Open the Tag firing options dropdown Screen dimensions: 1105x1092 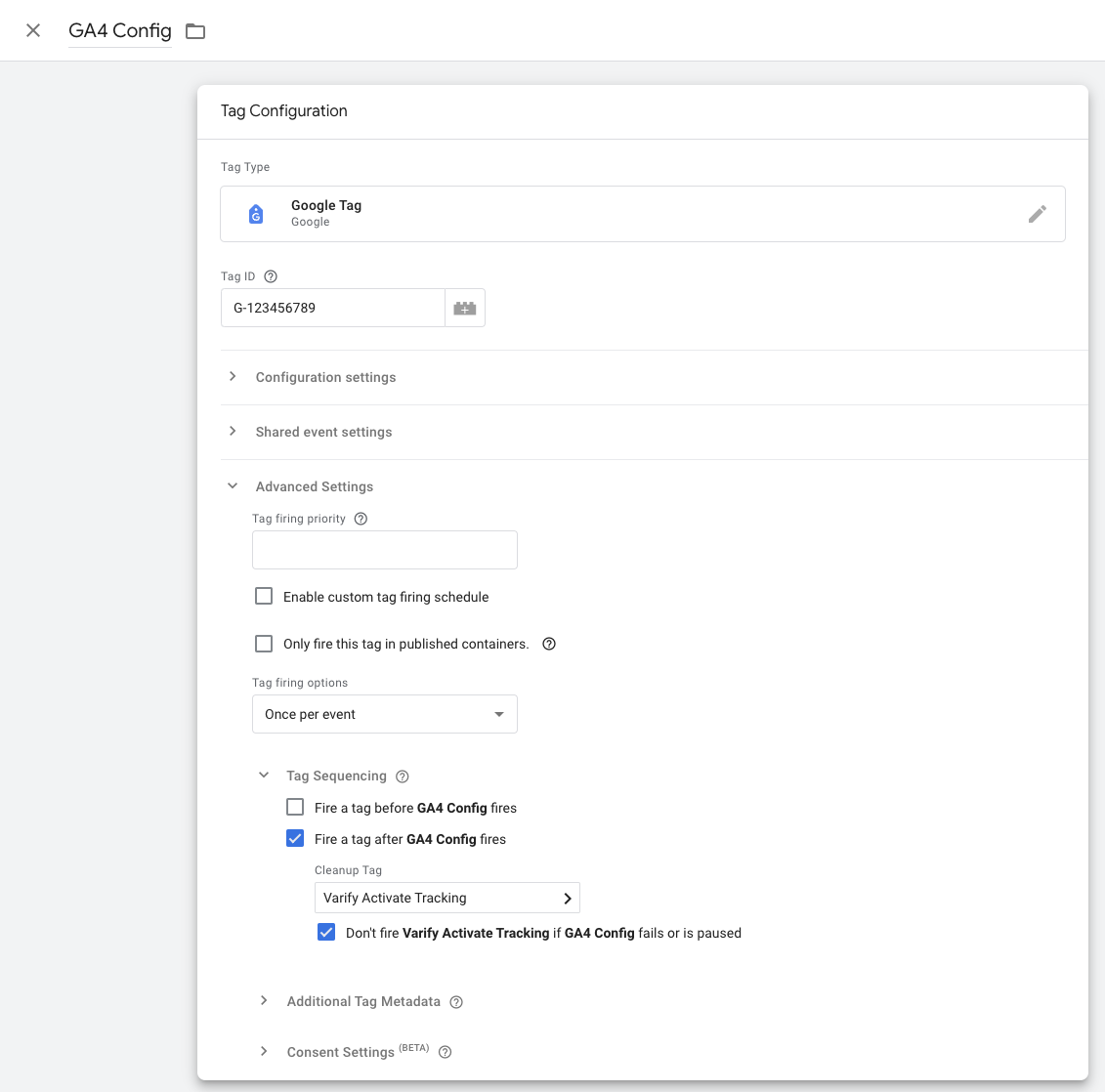(x=385, y=714)
